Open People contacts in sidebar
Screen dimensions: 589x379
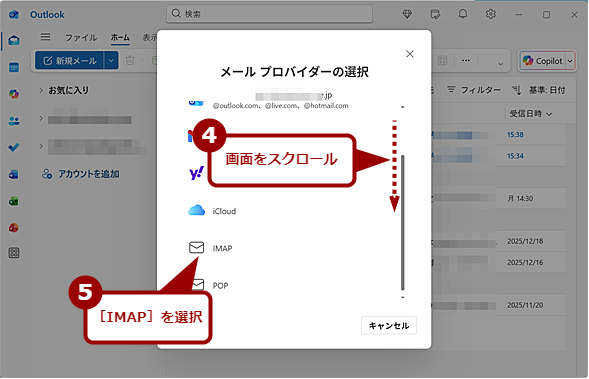[x=14, y=121]
